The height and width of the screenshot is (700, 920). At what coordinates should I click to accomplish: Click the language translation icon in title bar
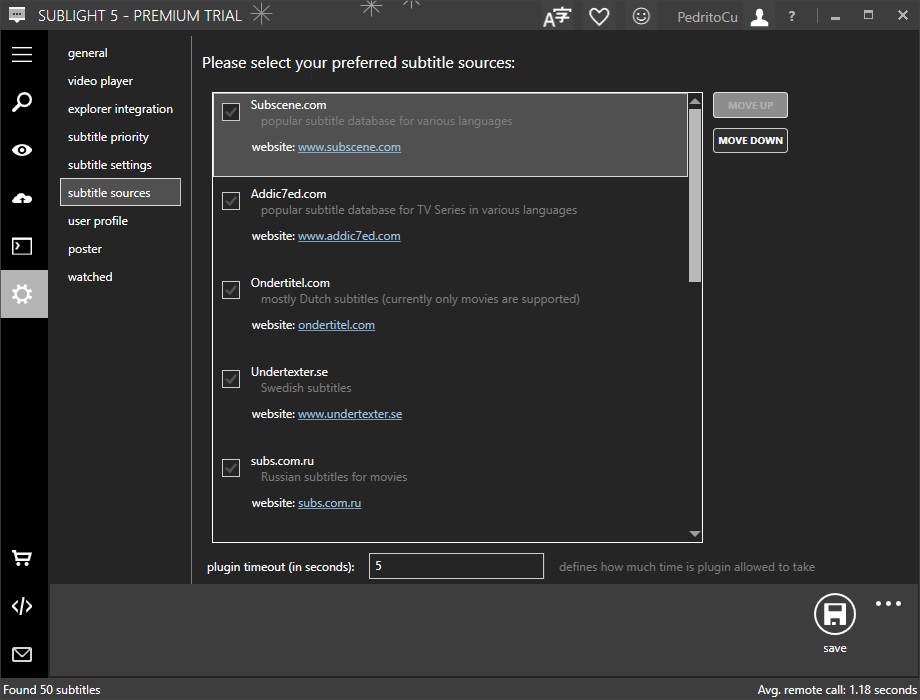click(557, 16)
